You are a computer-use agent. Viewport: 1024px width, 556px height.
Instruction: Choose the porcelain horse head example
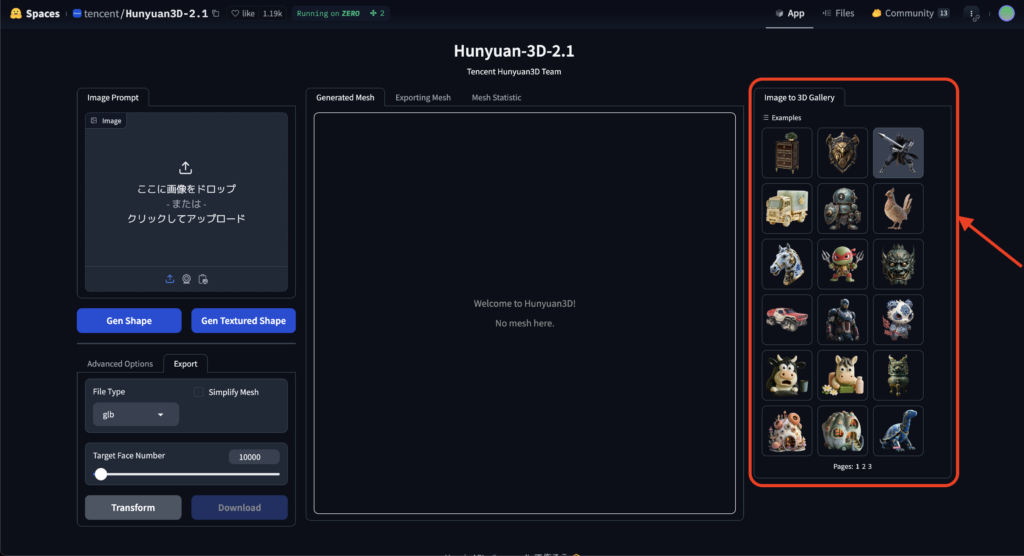(x=787, y=264)
